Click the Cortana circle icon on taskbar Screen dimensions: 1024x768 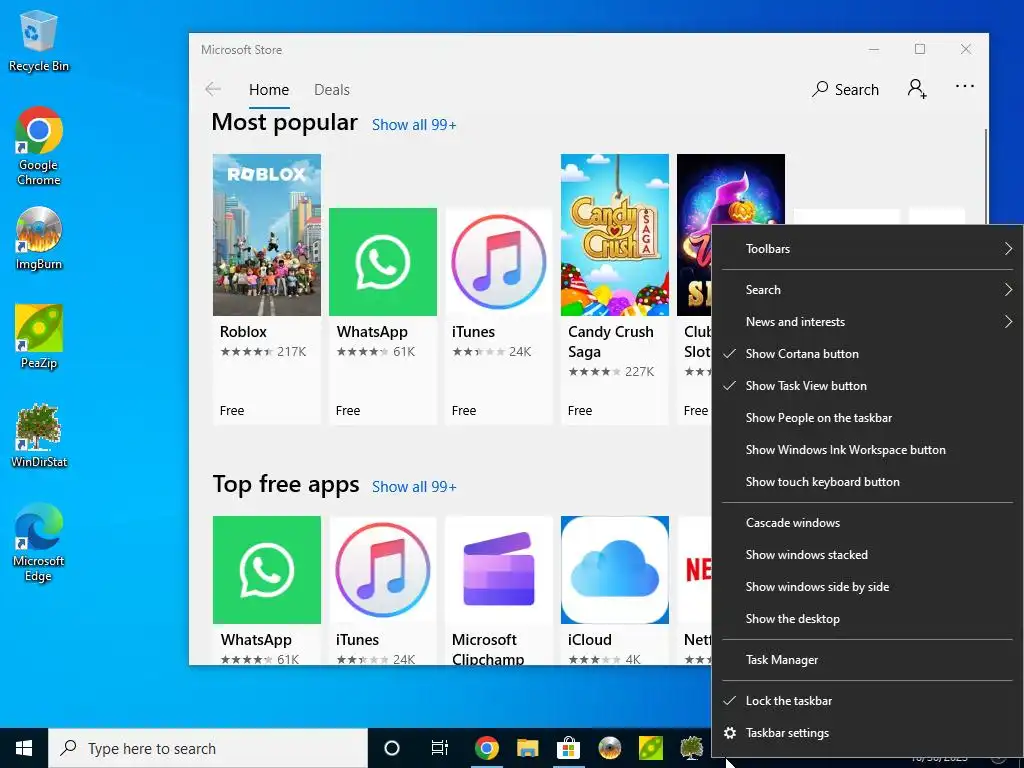(x=392, y=748)
